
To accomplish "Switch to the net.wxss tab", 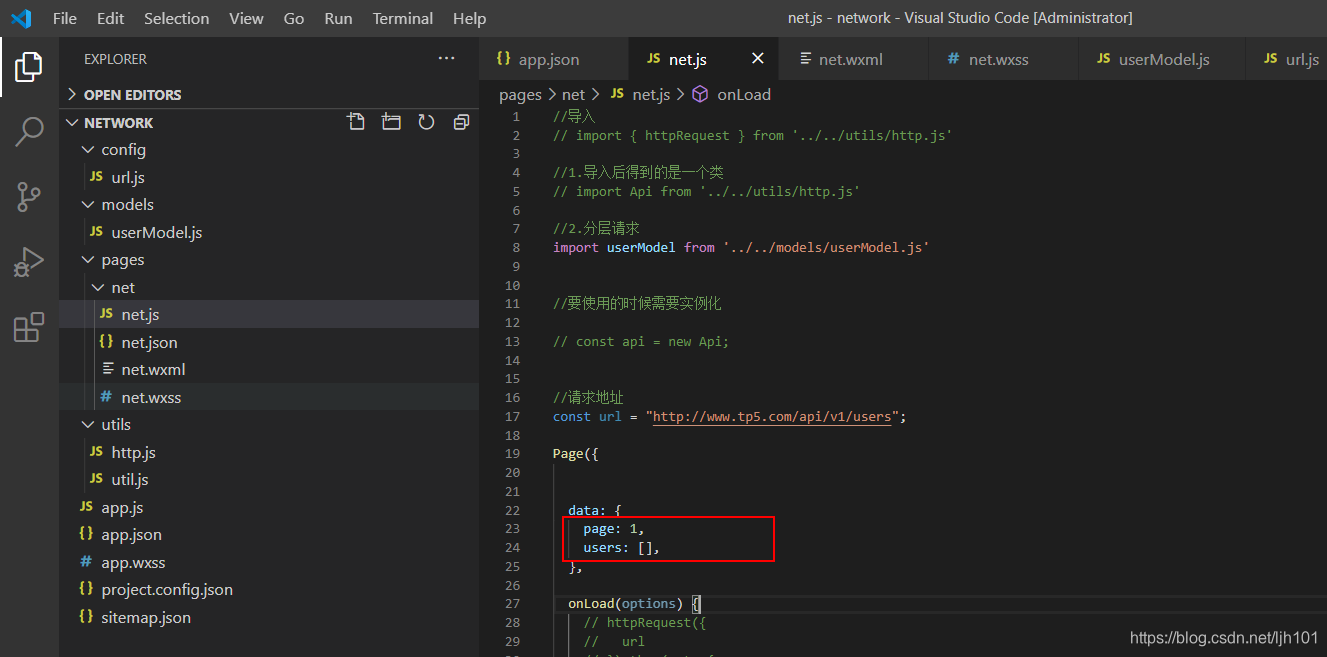I will (1004, 59).
